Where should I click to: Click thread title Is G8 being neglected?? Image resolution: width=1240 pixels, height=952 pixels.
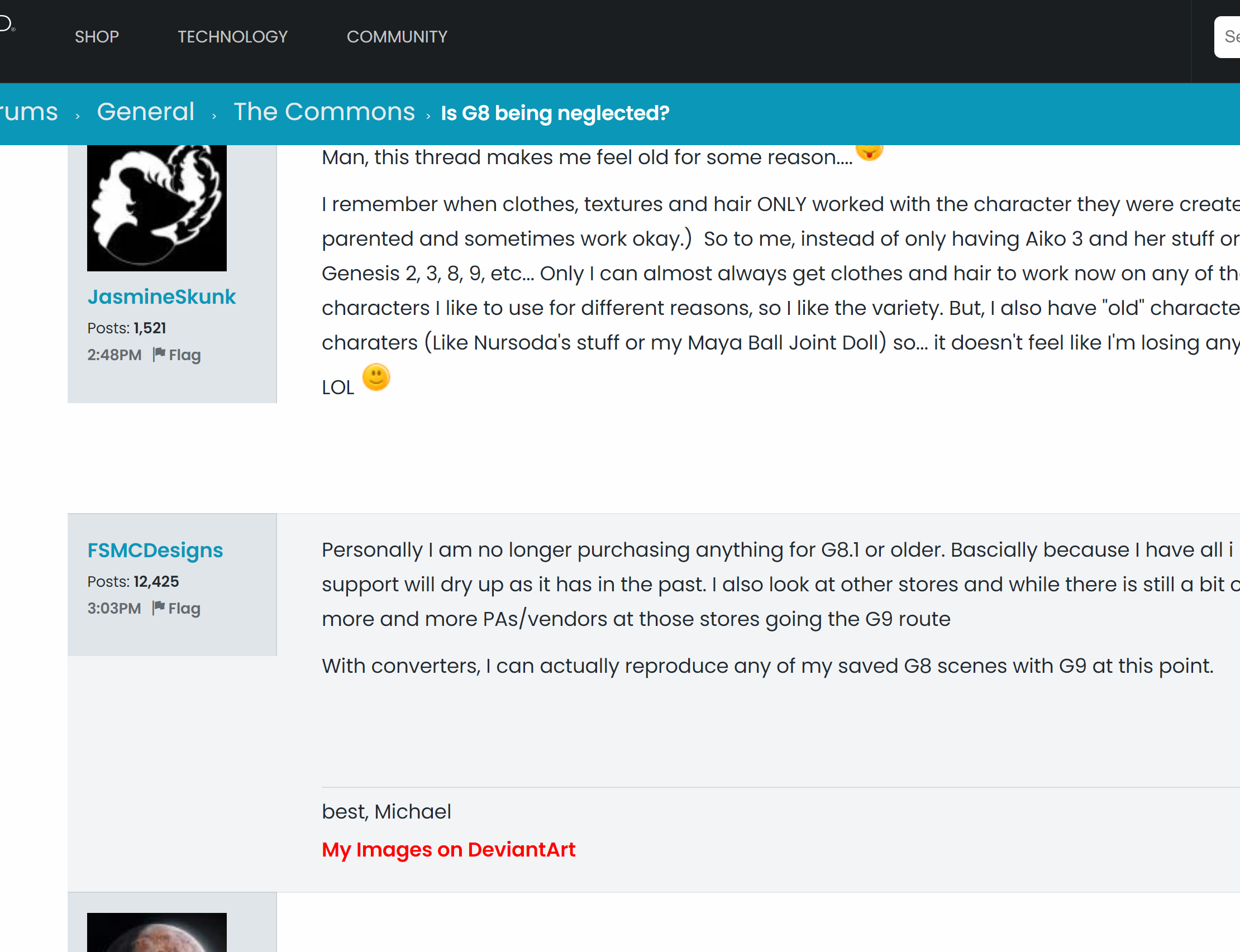tap(554, 113)
